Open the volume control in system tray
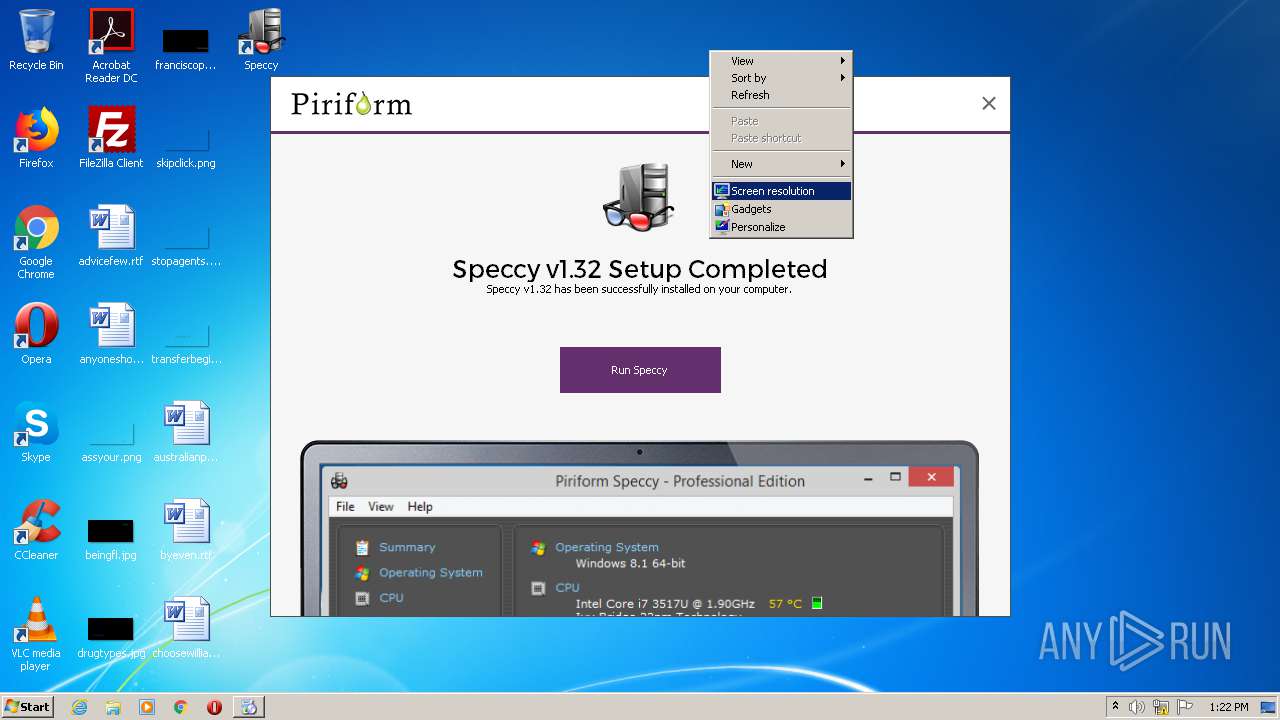Viewport: 1280px width, 720px height. click(1137, 707)
